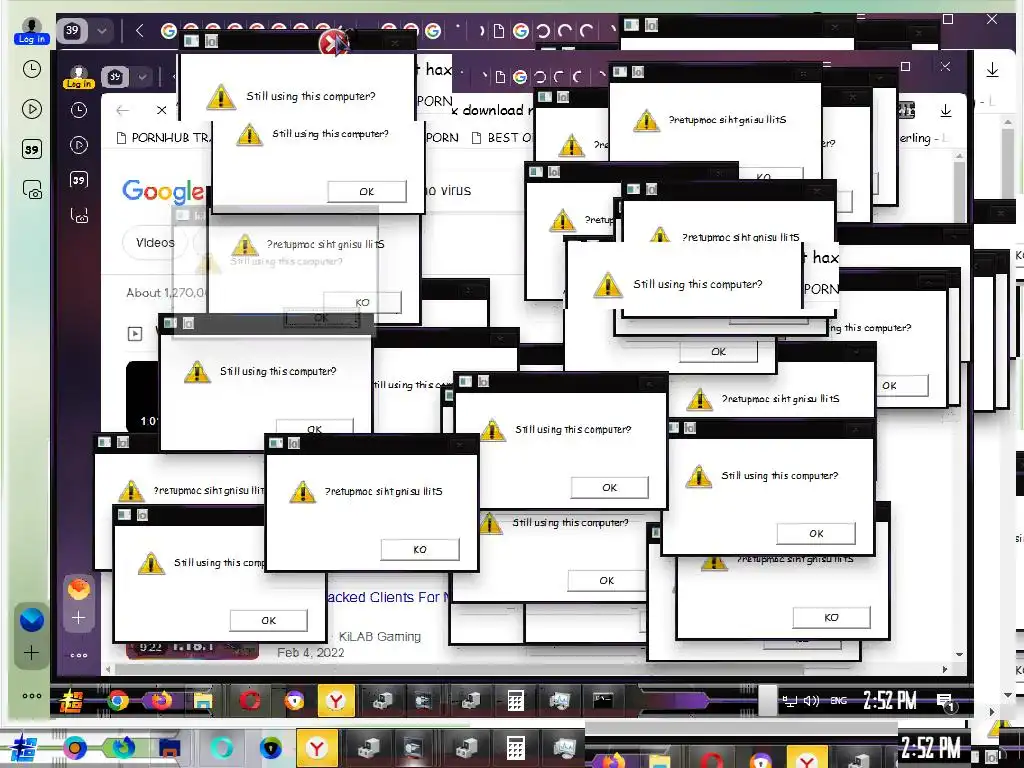Click KO in mirrored dialog above 'acked Clients' link

pyautogui.click(x=420, y=549)
